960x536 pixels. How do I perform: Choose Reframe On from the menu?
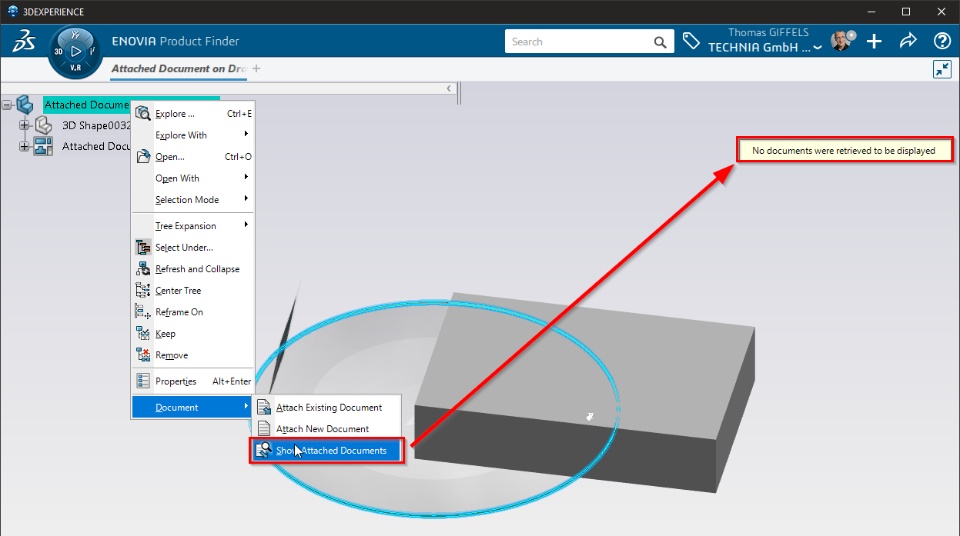pos(193,312)
